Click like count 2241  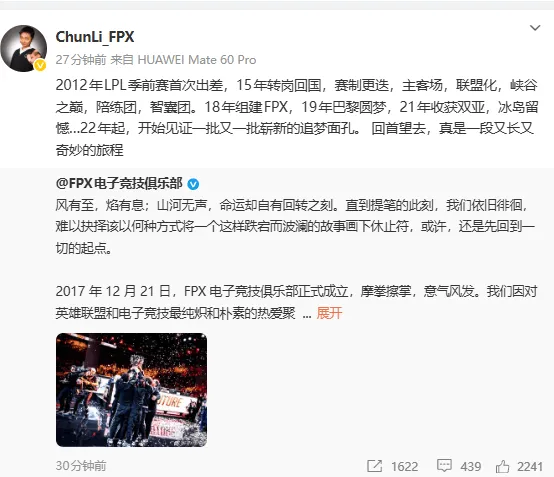(x=530, y=466)
